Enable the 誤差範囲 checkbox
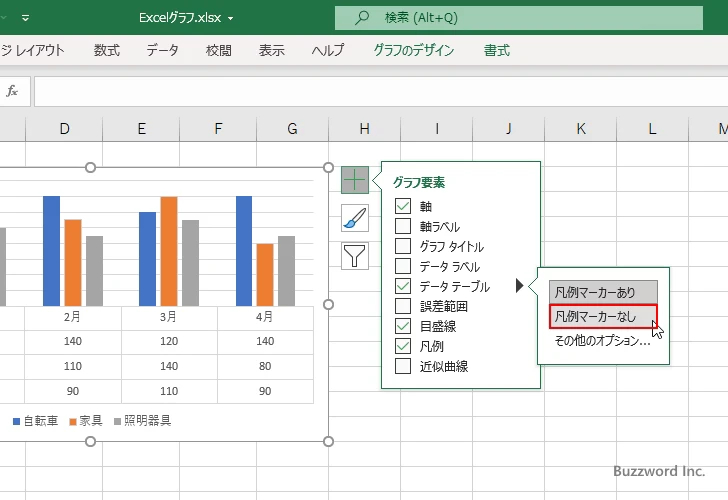Viewport: 728px width, 500px height. [x=403, y=306]
